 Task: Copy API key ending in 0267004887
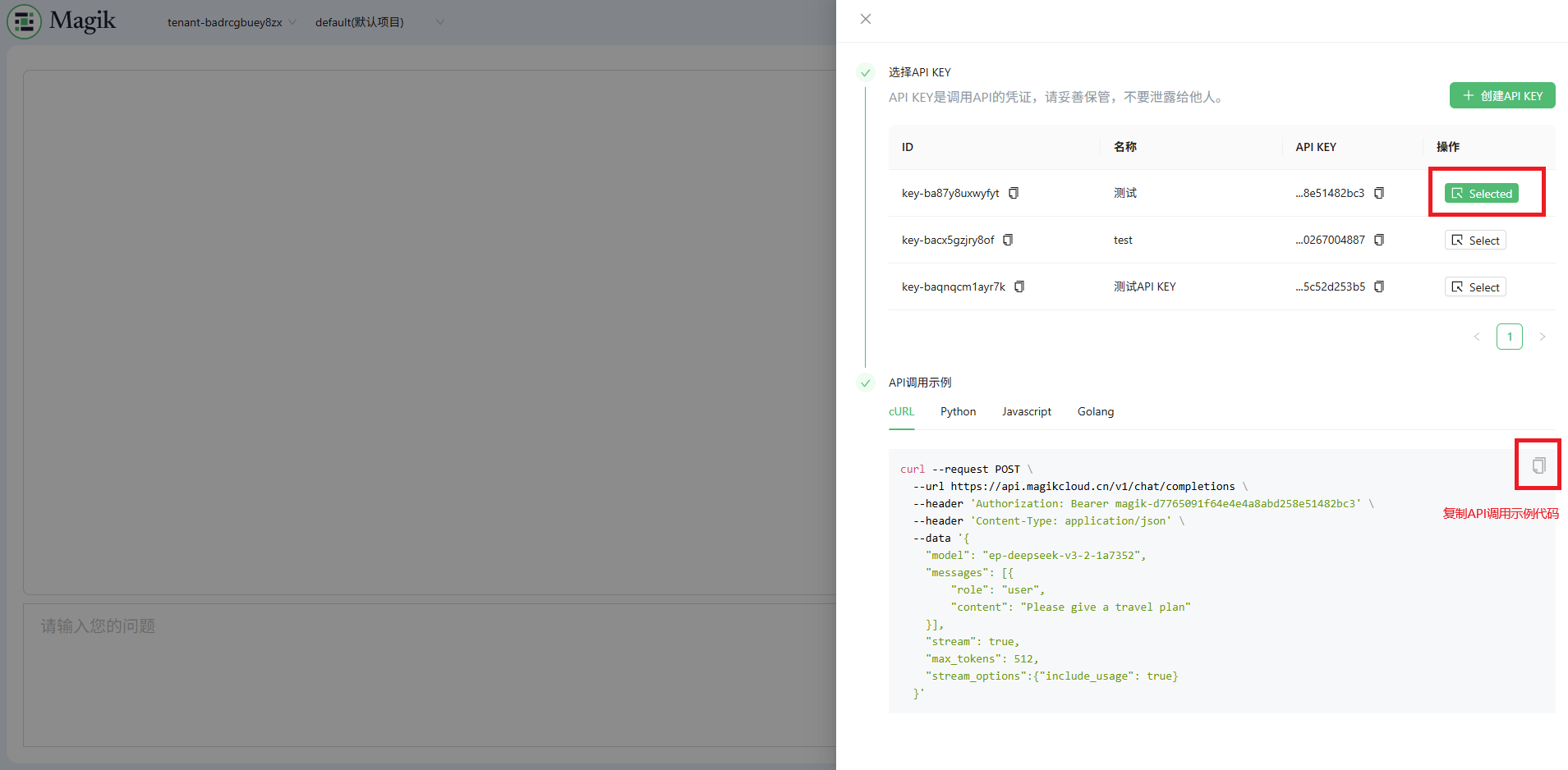(x=1379, y=240)
